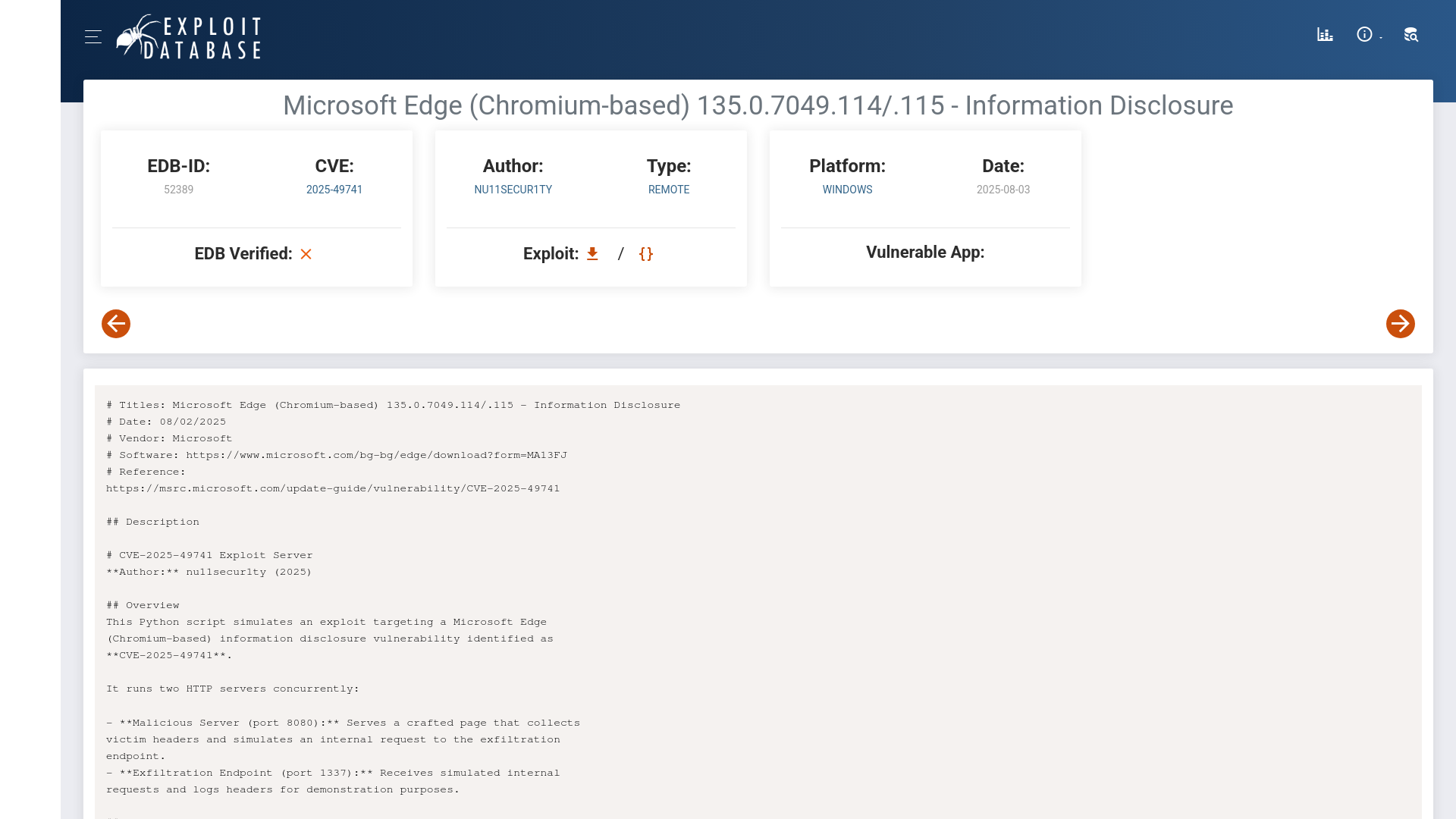Click the EDB Verified red X icon
The height and width of the screenshot is (819, 1456).
pos(306,254)
